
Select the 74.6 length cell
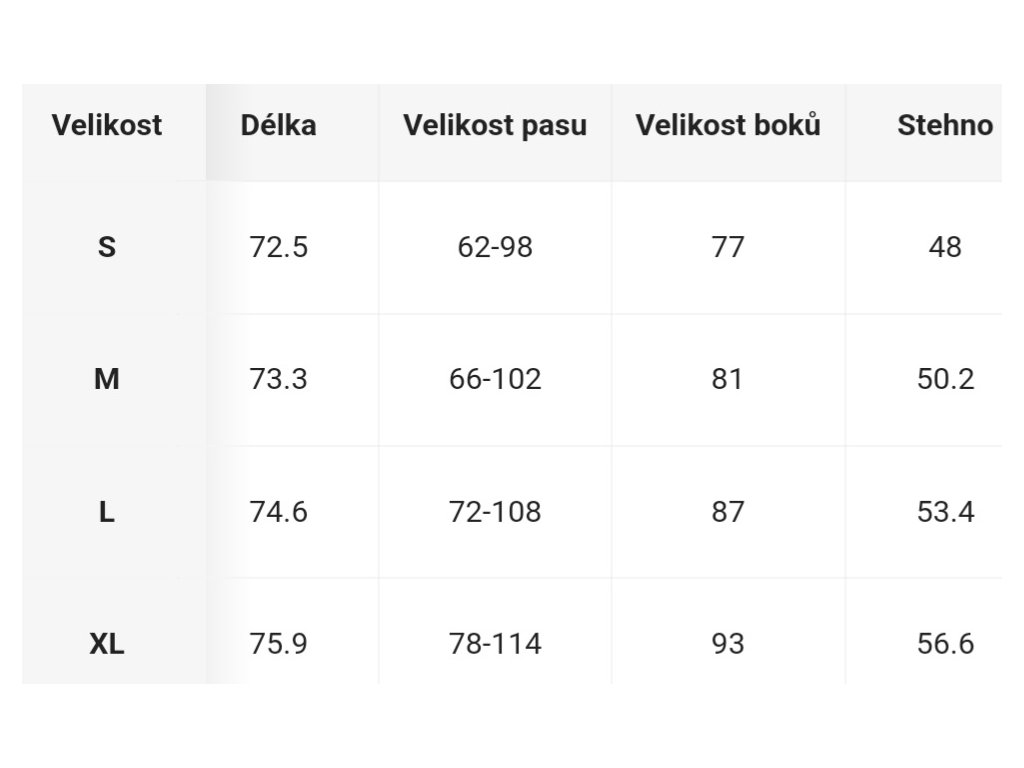[x=278, y=511]
